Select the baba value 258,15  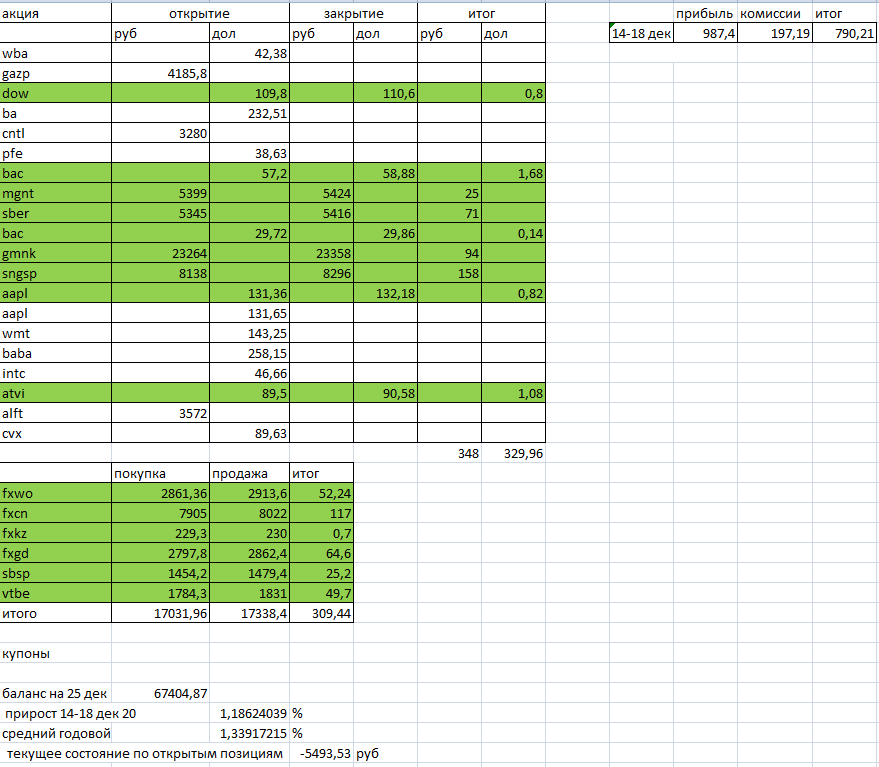(249, 353)
